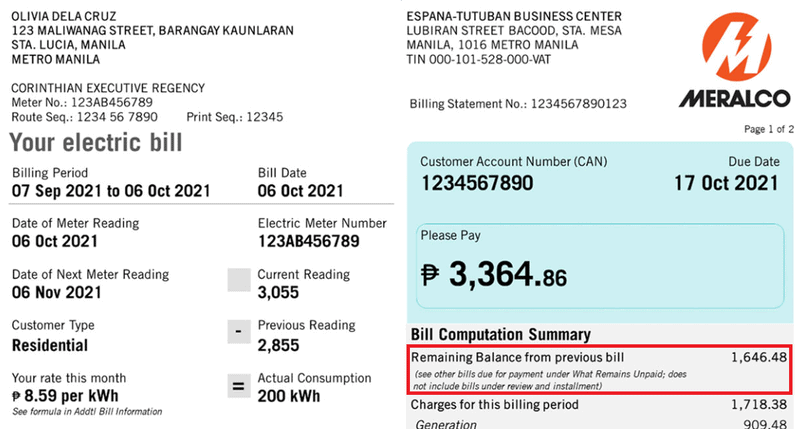Click Customer Account Number 1234567890

tap(477, 183)
